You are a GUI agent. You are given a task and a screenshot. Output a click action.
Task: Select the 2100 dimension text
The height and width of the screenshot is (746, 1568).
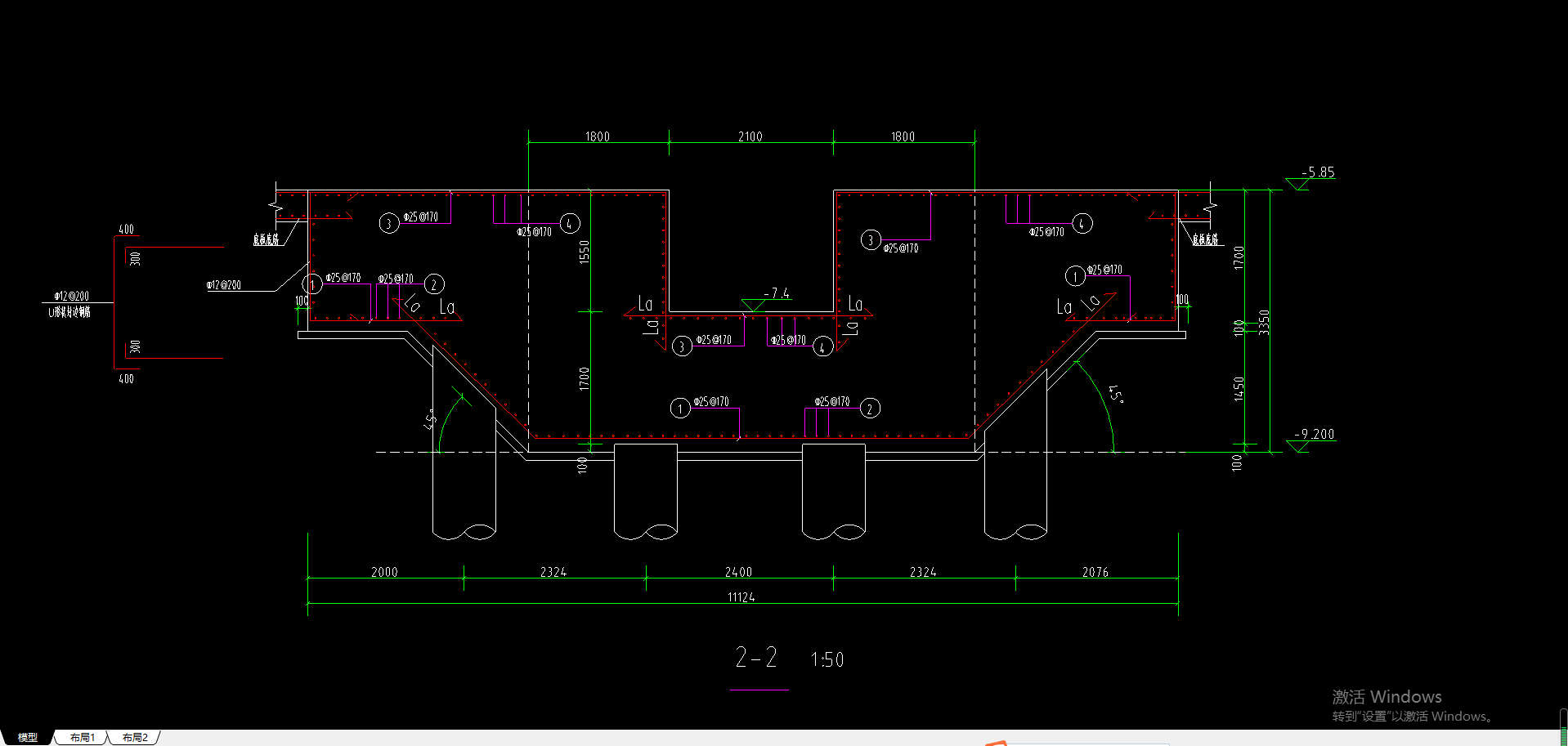[x=750, y=136]
